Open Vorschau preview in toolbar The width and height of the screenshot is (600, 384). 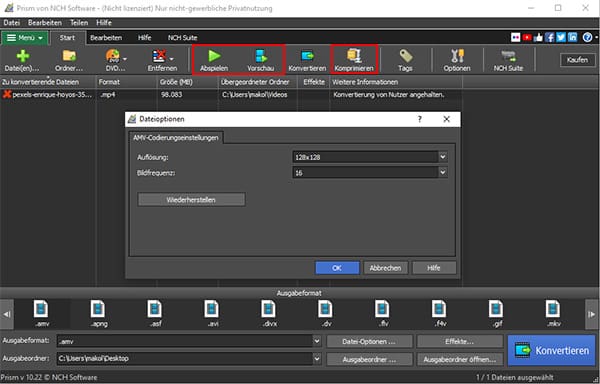[261, 56]
